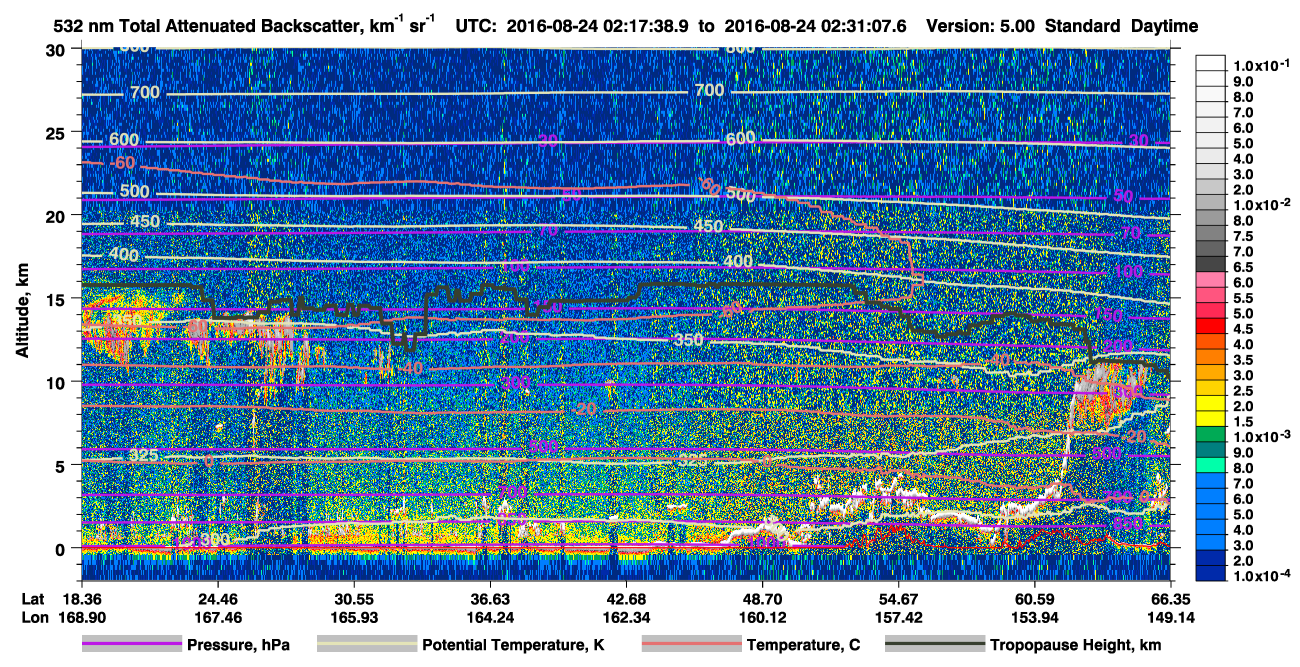This screenshot has width=1300, height=667.
Task: Click latitude value '48.70'
Action: click(x=762, y=598)
